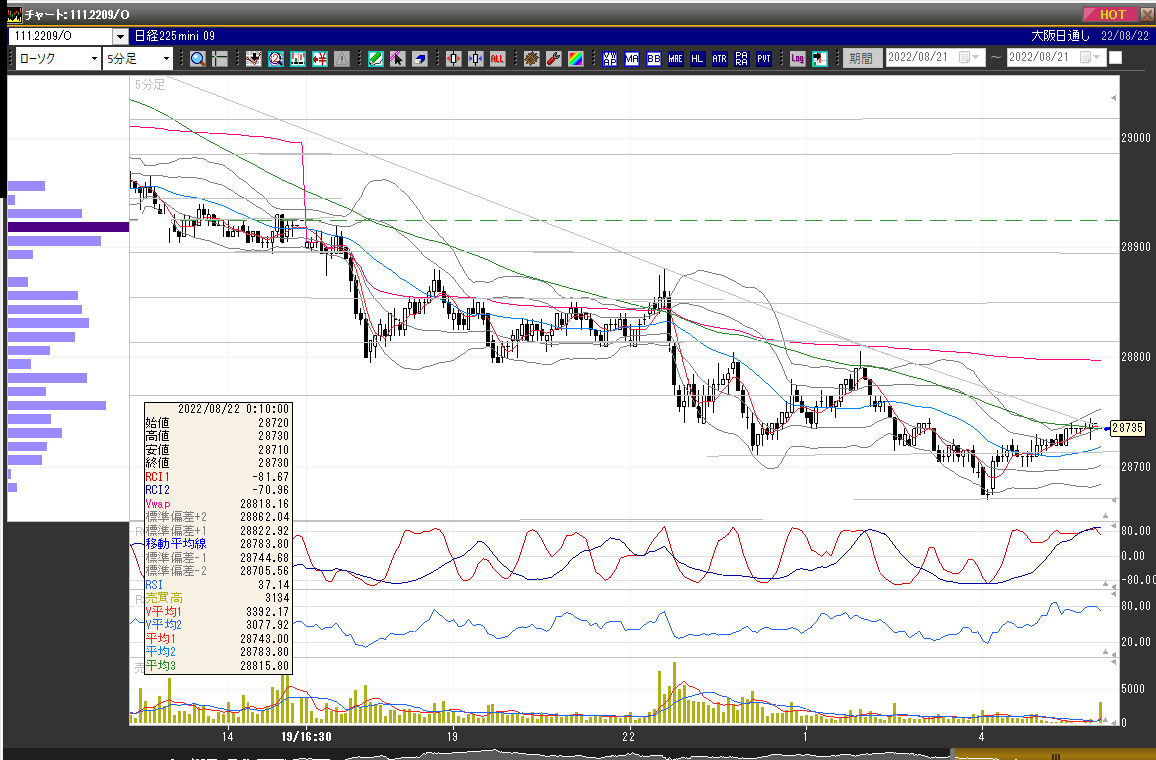
Task: Tick the checkbox after the end date
Action: 1115,57
